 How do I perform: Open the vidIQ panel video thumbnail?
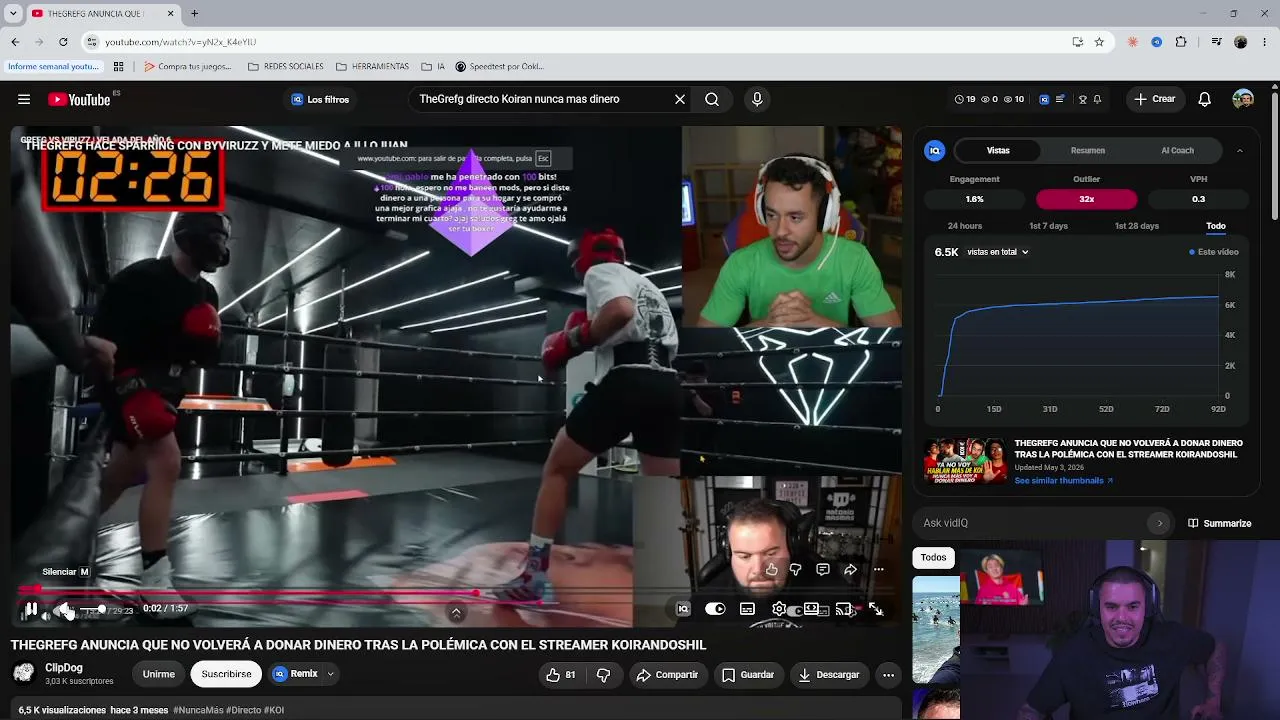click(966, 461)
